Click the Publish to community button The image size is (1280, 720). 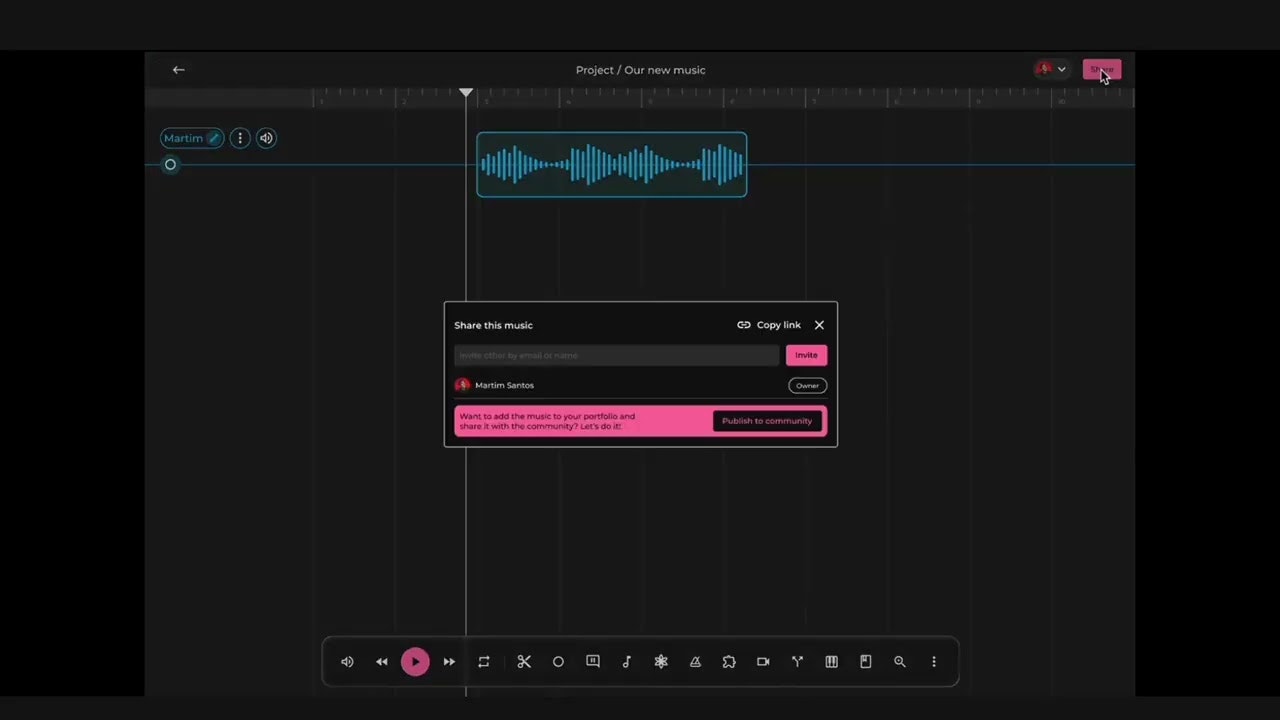pos(767,421)
